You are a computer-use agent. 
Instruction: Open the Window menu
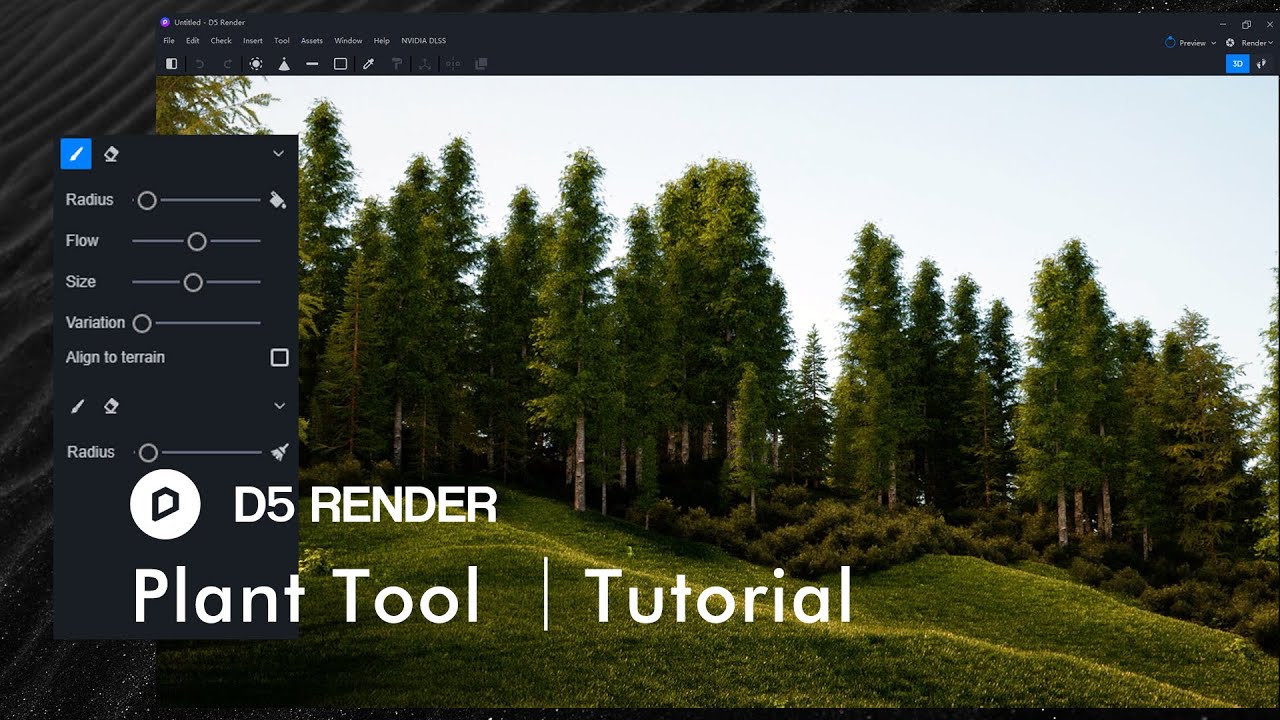[x=348, y=41]
